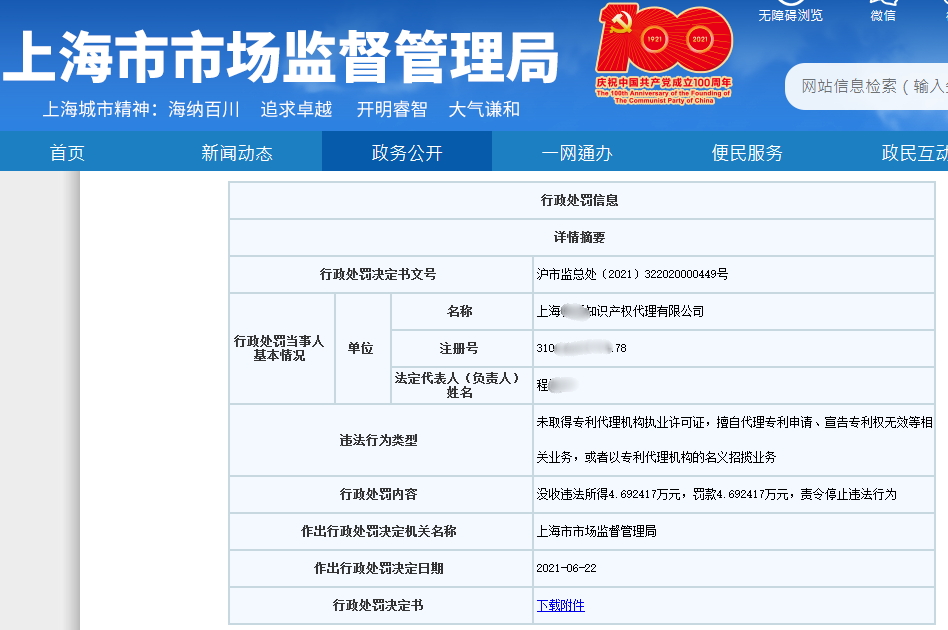This screenshot has width=948, height=630.
Task: Select the decision number 沪市监总处〔2021〕322020000449号
Action: coord(632,274)
